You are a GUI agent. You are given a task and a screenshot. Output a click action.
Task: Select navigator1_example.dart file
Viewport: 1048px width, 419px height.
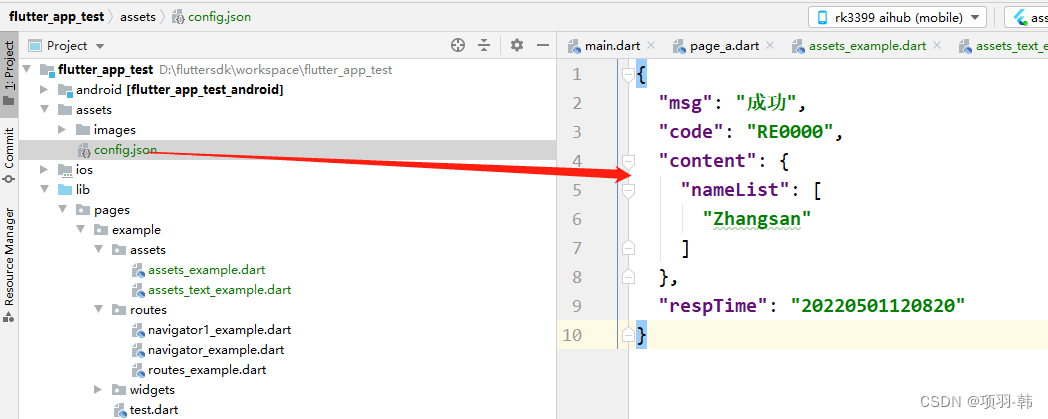point(220,330)
